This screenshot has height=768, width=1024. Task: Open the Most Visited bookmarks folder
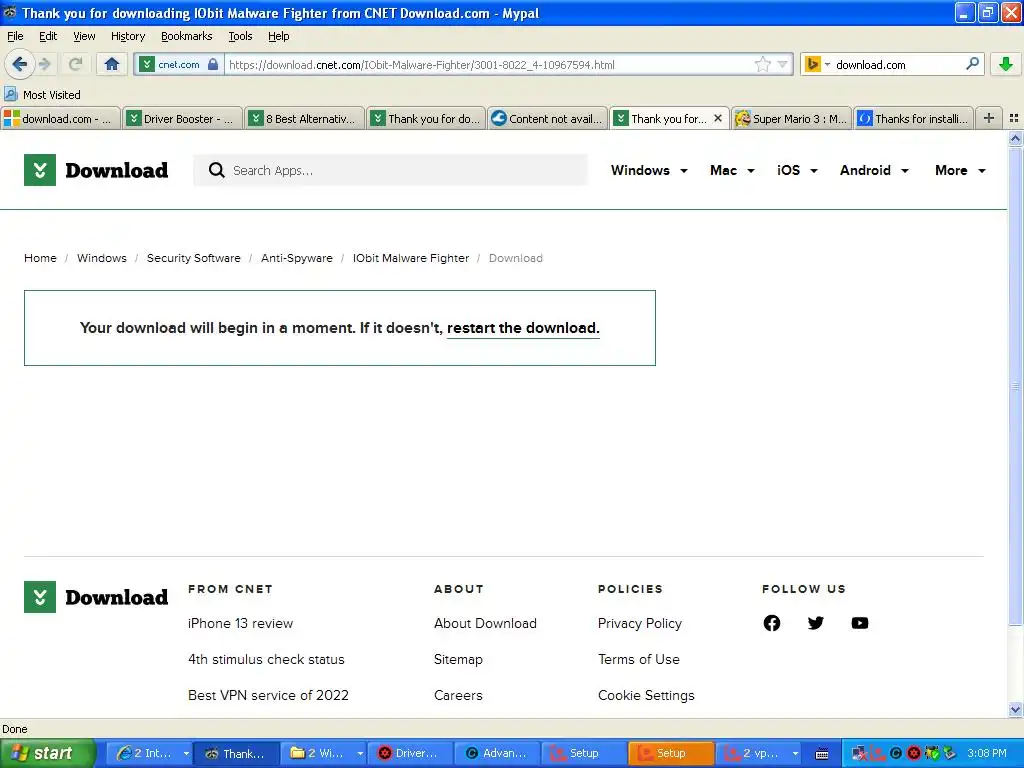[42, 95]
